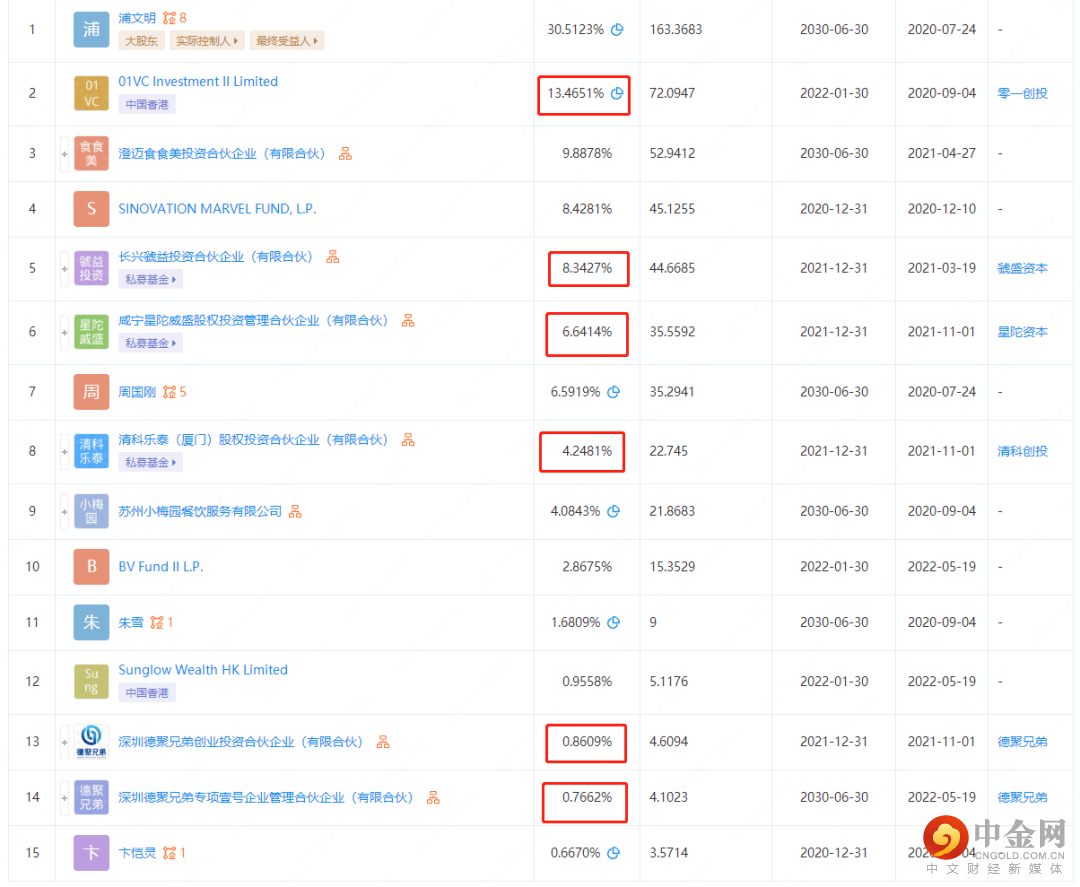Screen dimensions: 1080x887
Task: Open pie chart icon next to 1.6809%
Action: [614, 623]
